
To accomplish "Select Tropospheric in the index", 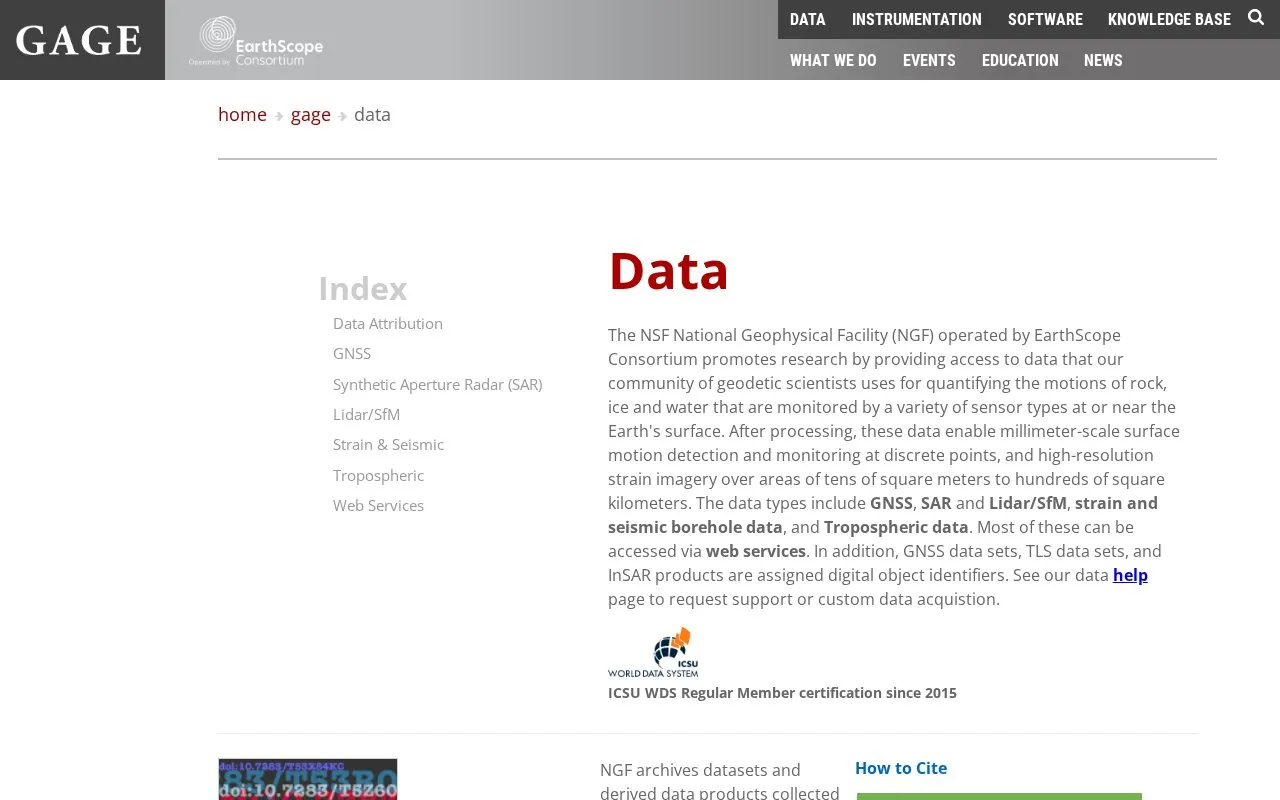I will point(378,475).
